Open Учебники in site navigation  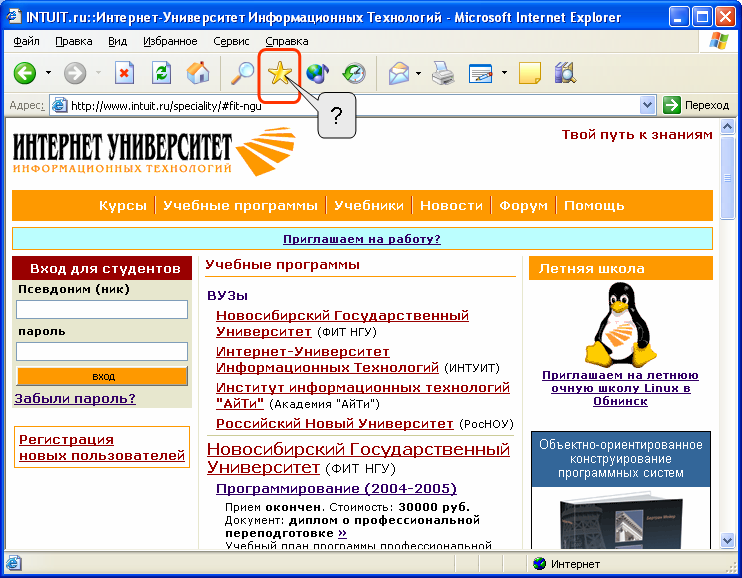[369, 206]
